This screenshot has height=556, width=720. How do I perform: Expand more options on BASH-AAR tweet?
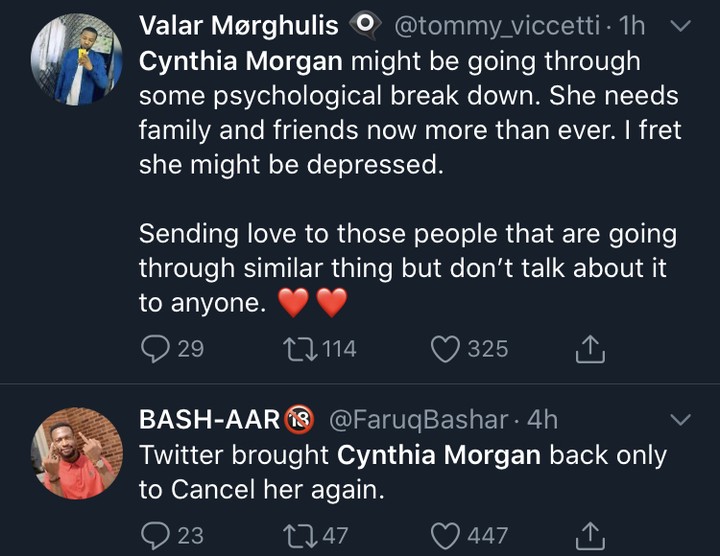[x=681, y=418]
